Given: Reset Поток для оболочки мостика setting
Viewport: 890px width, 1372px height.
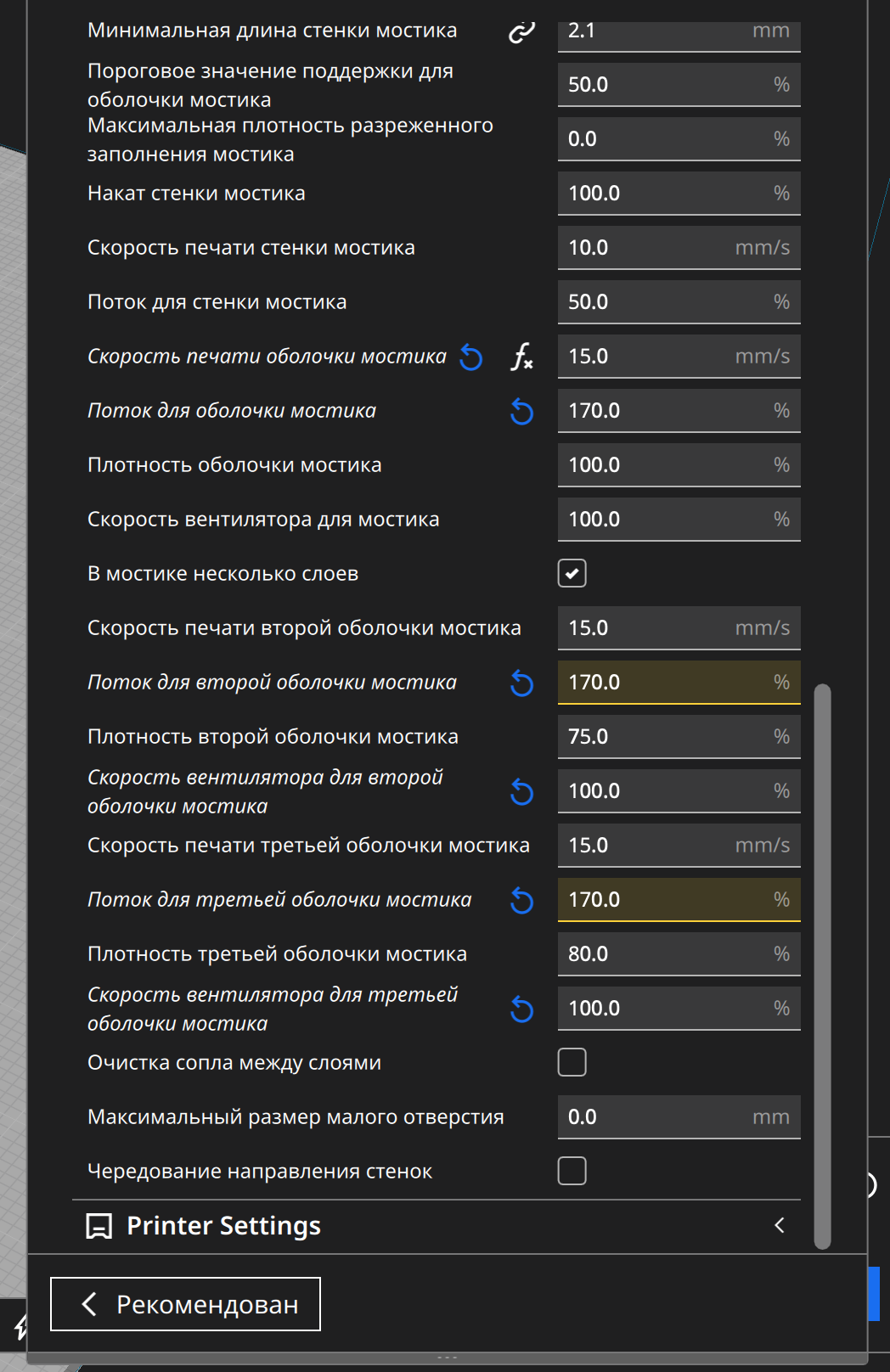Looking at the screenshot, I should (x=521, y=412).
